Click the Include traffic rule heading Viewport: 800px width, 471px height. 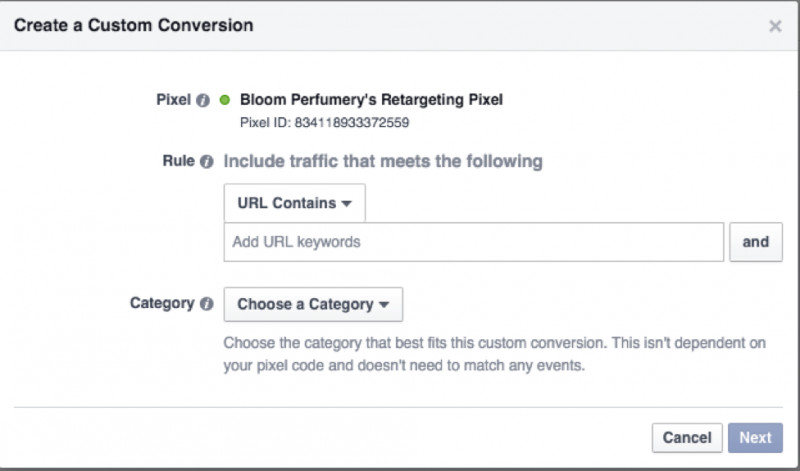(383, 161)
